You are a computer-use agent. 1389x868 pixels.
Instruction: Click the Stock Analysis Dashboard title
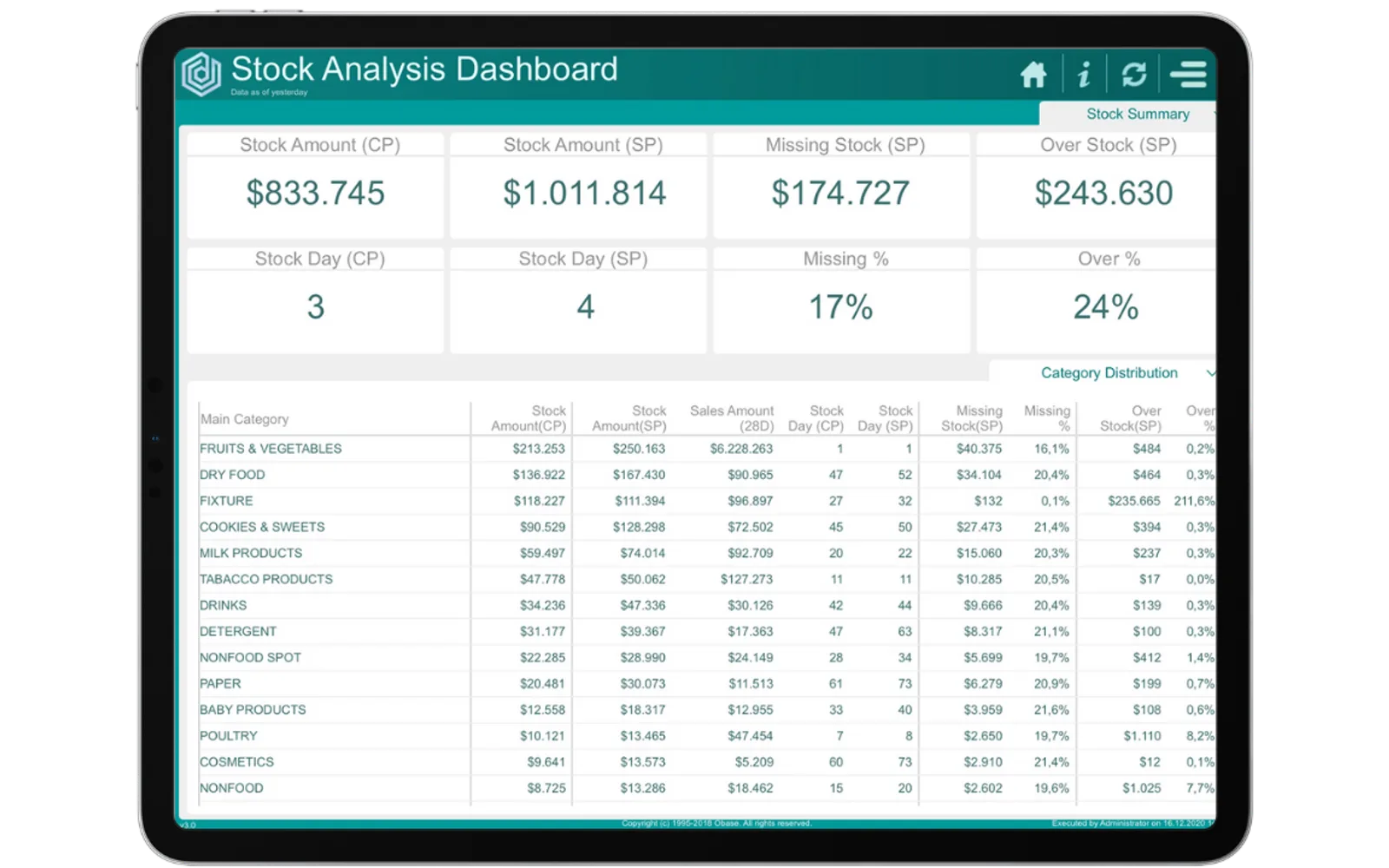point(425,69)
